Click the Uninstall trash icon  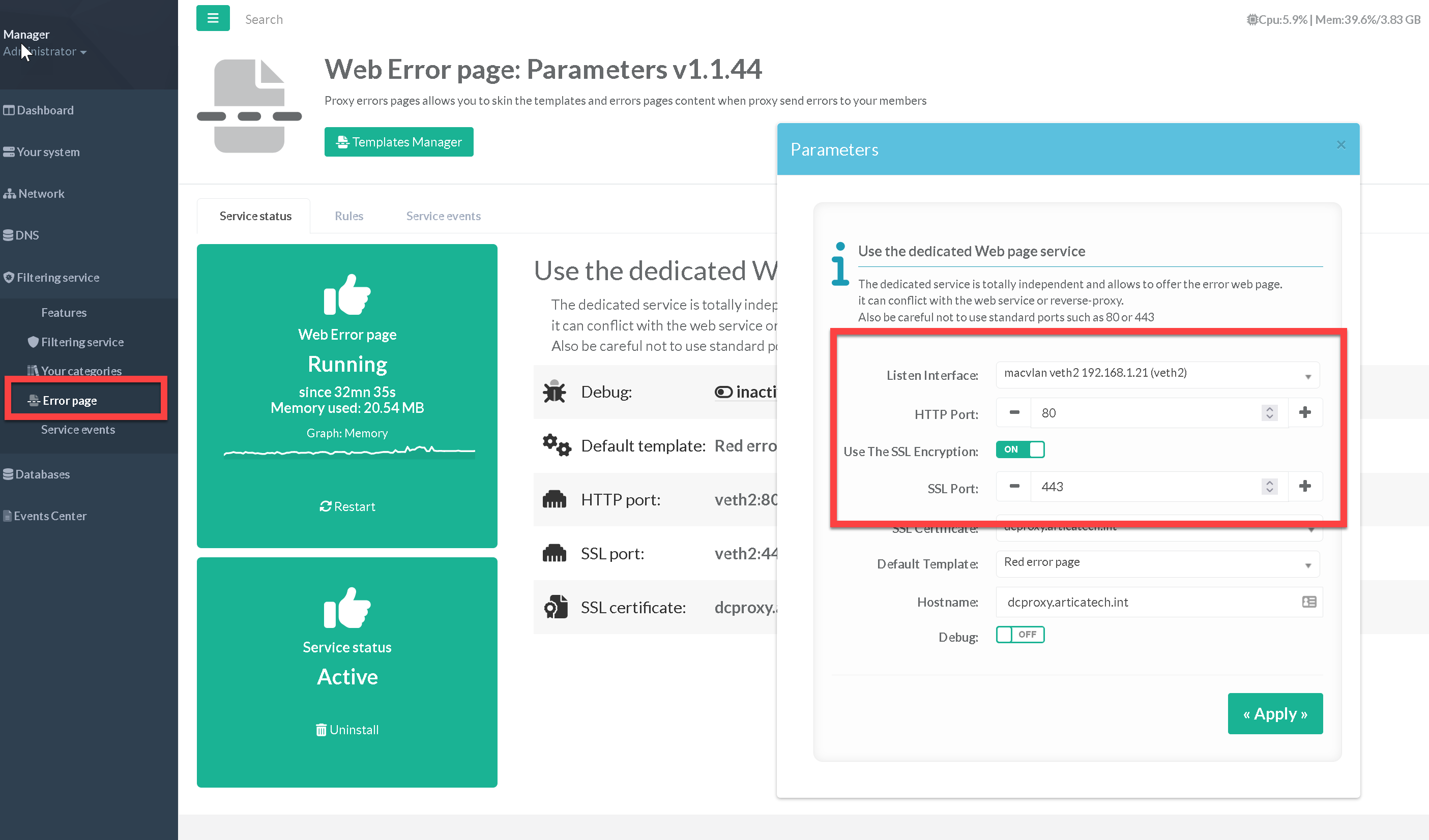point(321,730)
